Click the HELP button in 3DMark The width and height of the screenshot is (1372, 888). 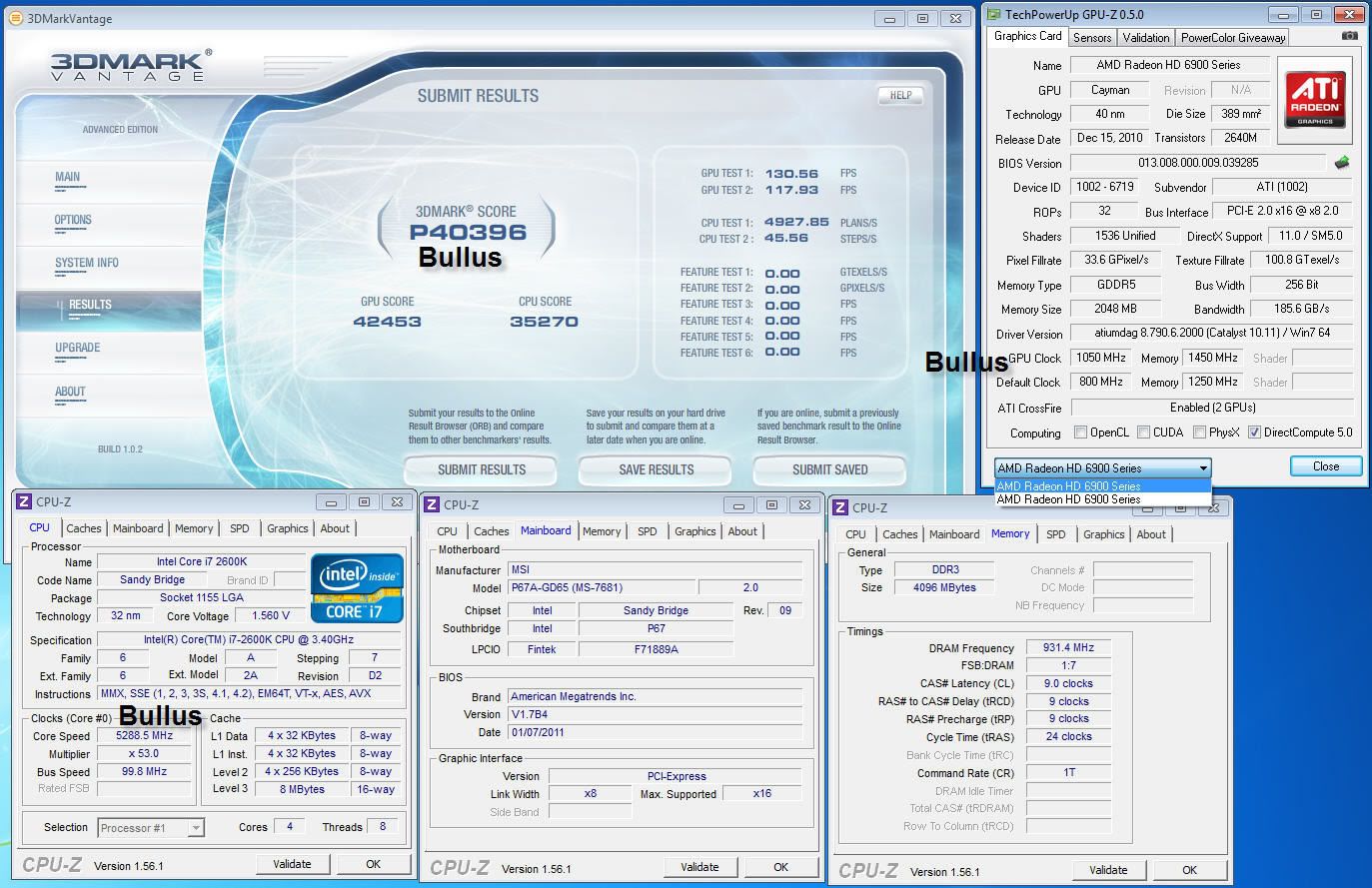point(900,95)
